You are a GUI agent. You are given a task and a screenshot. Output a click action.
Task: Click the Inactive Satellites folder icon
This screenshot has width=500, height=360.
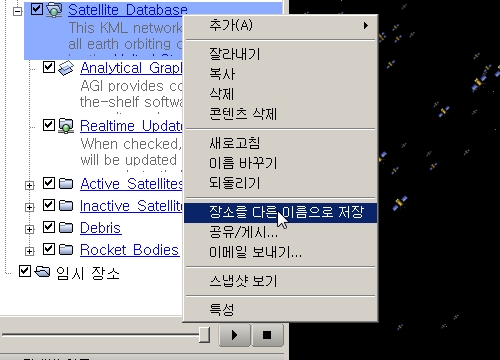[x=66, y=206]
